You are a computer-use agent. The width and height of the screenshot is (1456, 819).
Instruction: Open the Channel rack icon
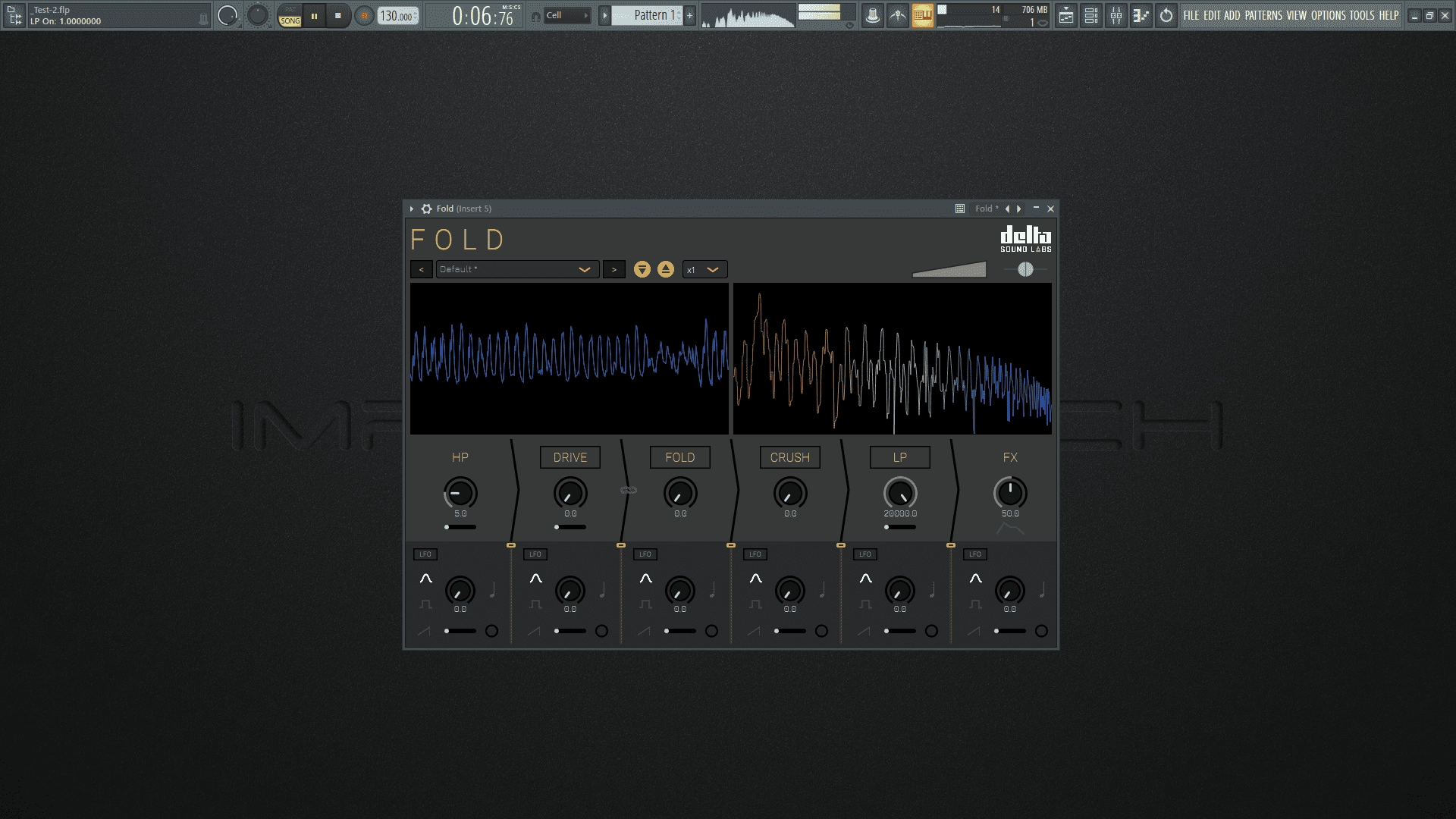1091,15
